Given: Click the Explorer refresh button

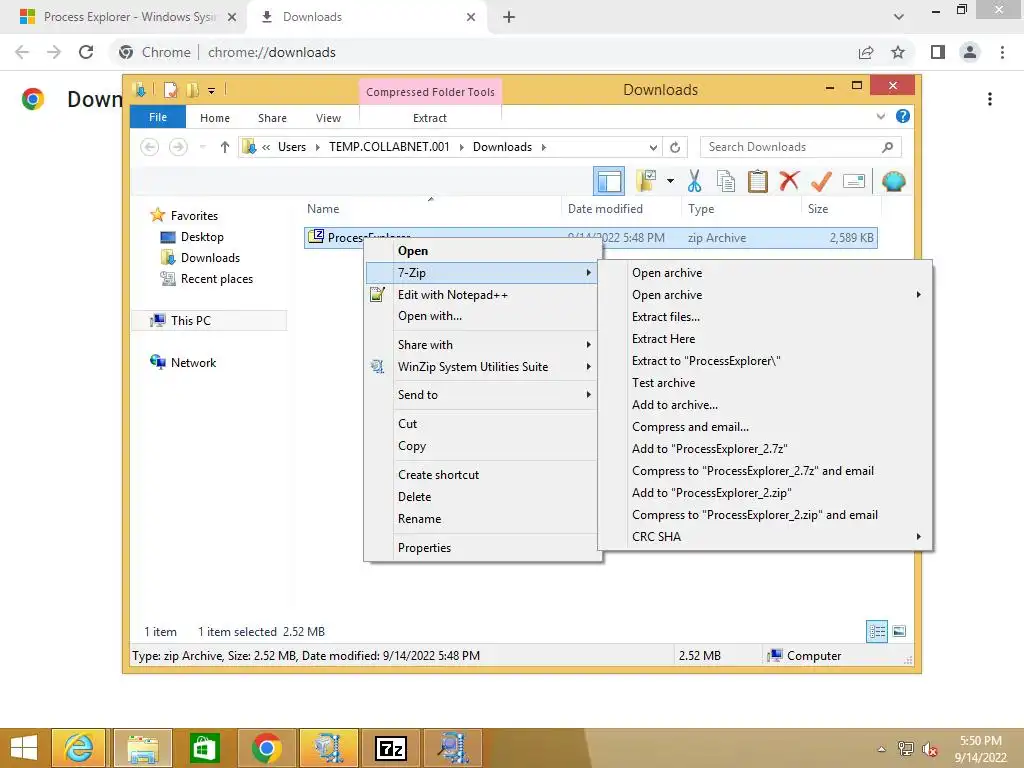Looking at the screenshot, I should pos(675,147).
